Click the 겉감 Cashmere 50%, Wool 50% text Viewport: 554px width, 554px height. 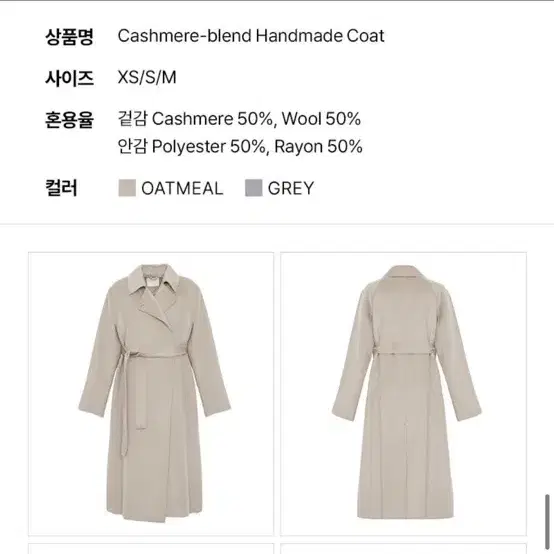click(239, 119)
